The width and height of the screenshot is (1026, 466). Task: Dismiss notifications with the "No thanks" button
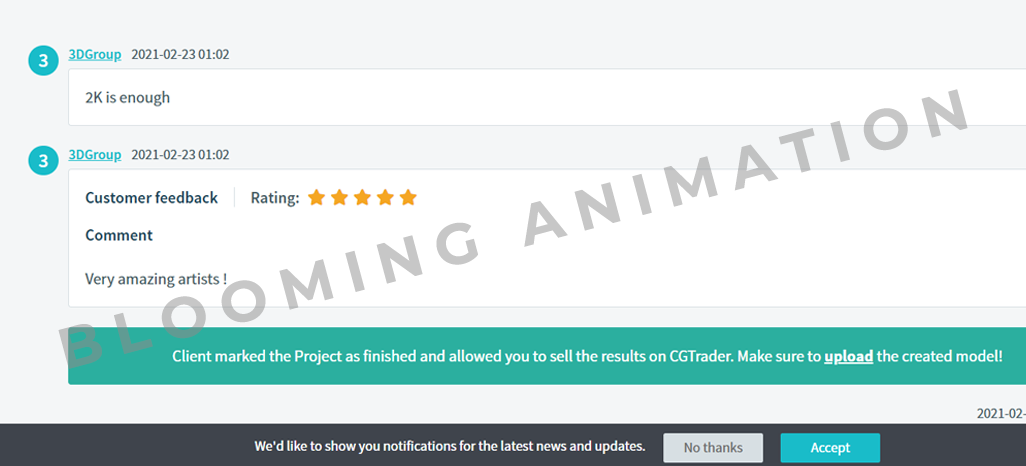713,448
